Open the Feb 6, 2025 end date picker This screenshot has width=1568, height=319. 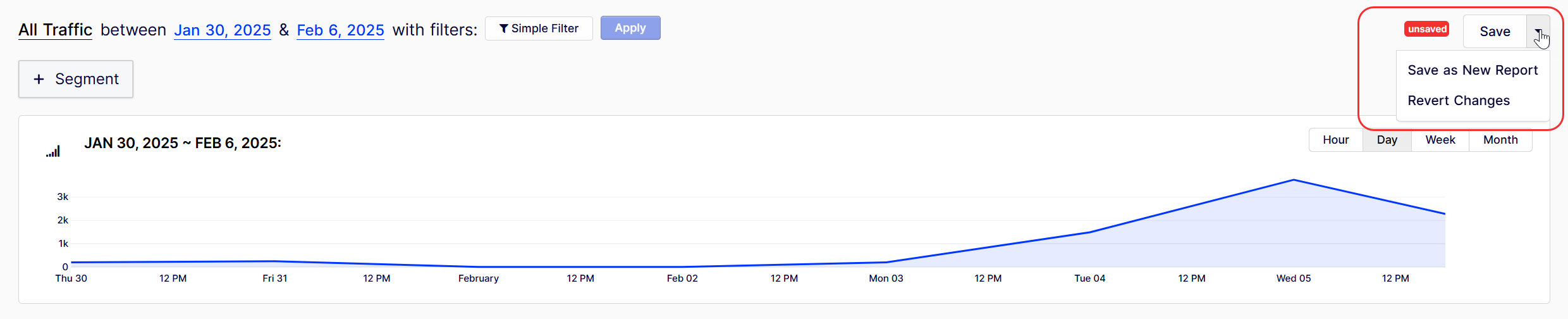point(340,30)
